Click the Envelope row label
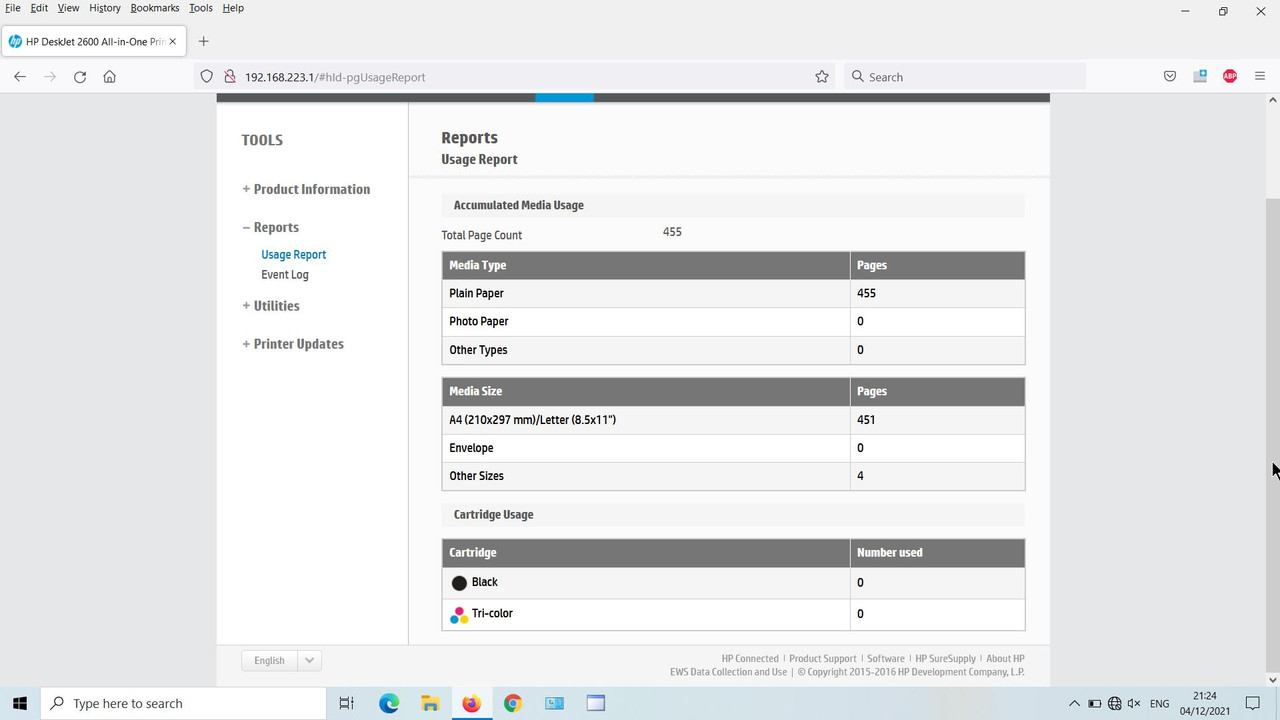 471,448
